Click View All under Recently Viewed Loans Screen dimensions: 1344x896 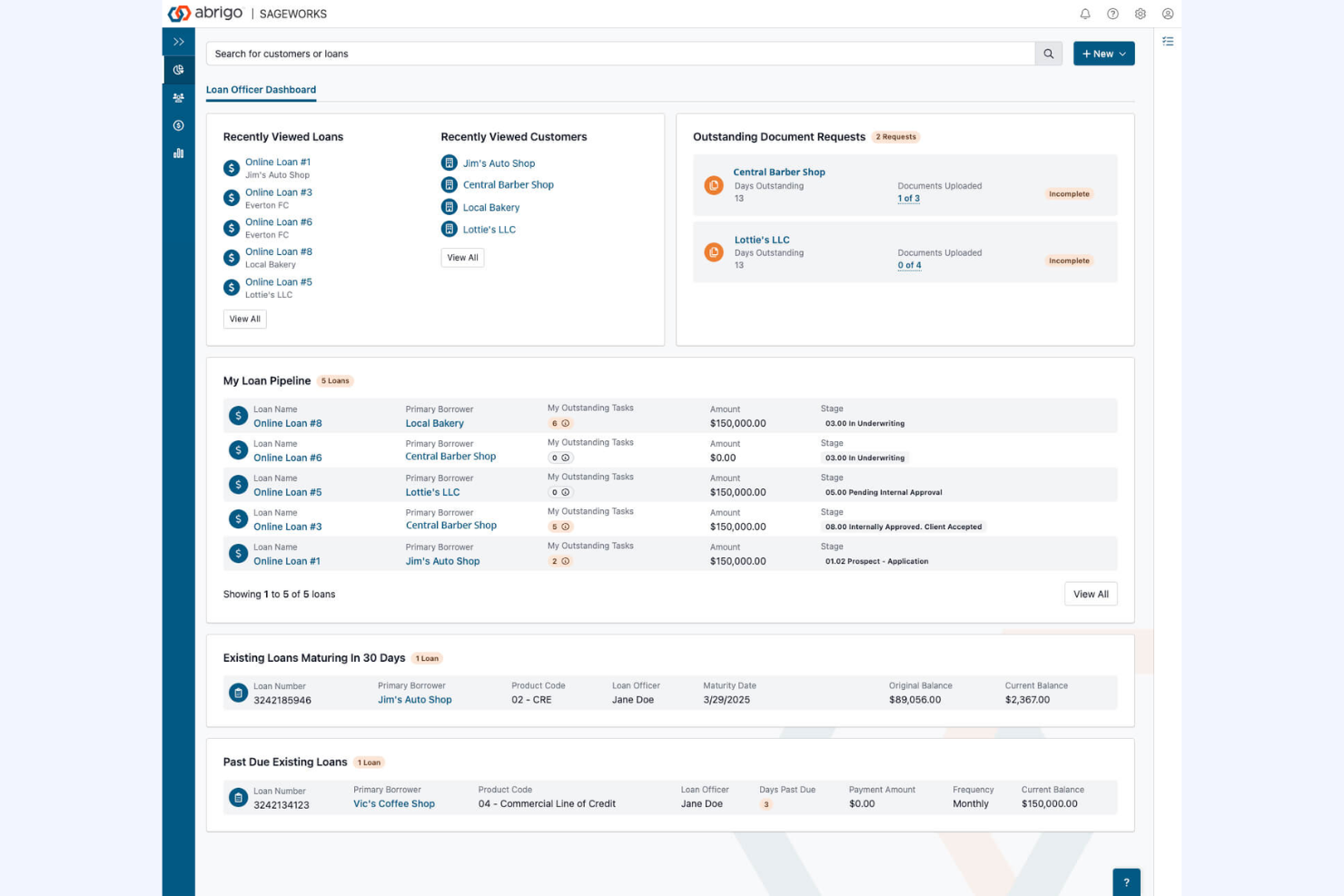click(244, 319)
